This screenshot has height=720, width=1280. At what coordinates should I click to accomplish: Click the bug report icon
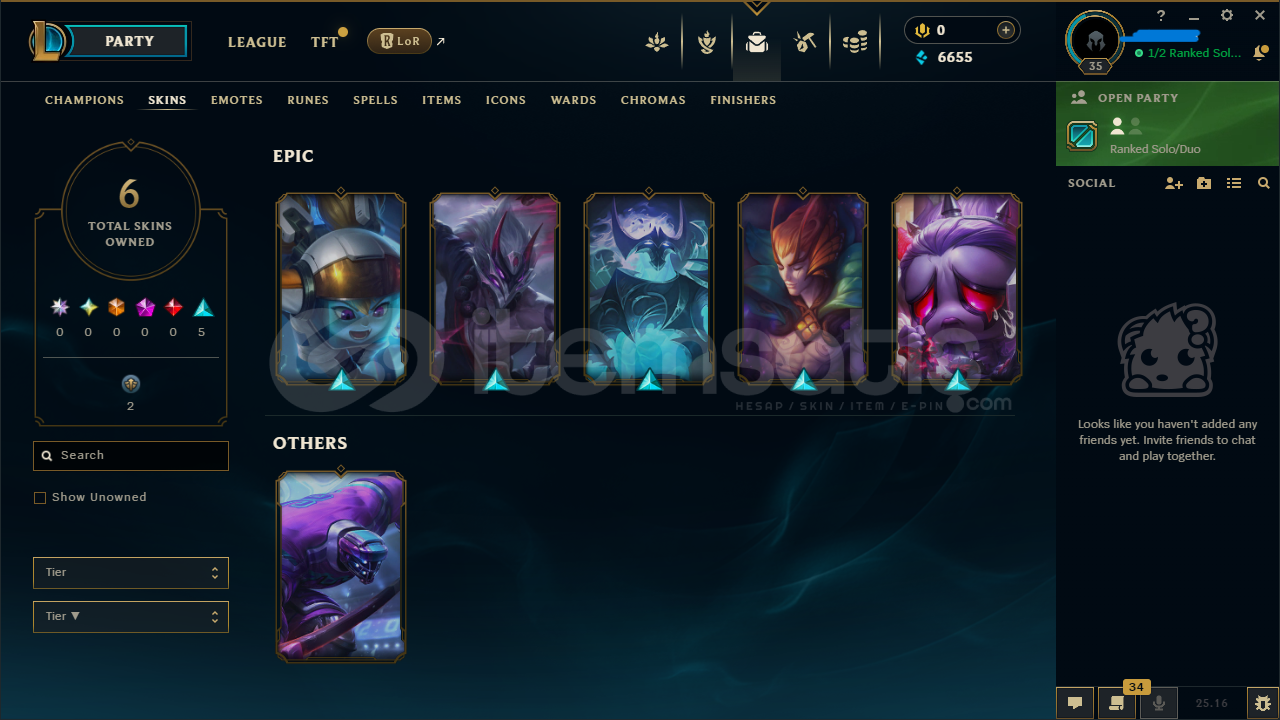coord(1262,703)
